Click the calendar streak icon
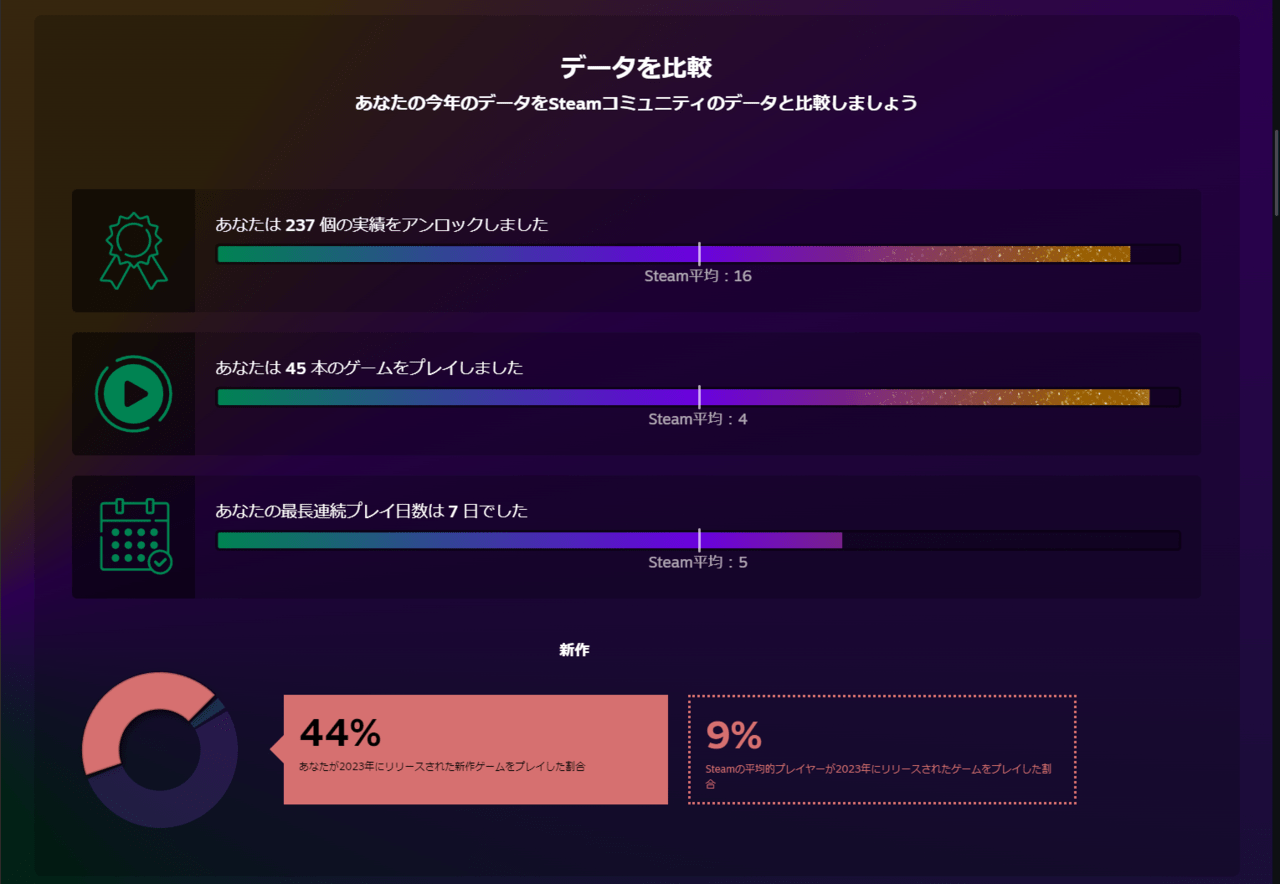The width and height of the screenshot is (1280, 884). [x=135, y=537]
